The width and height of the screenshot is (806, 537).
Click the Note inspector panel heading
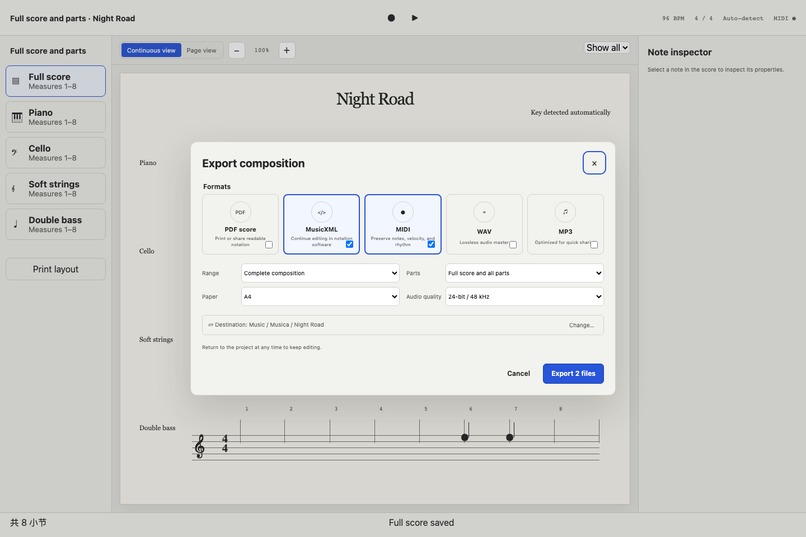click(680, 52)
